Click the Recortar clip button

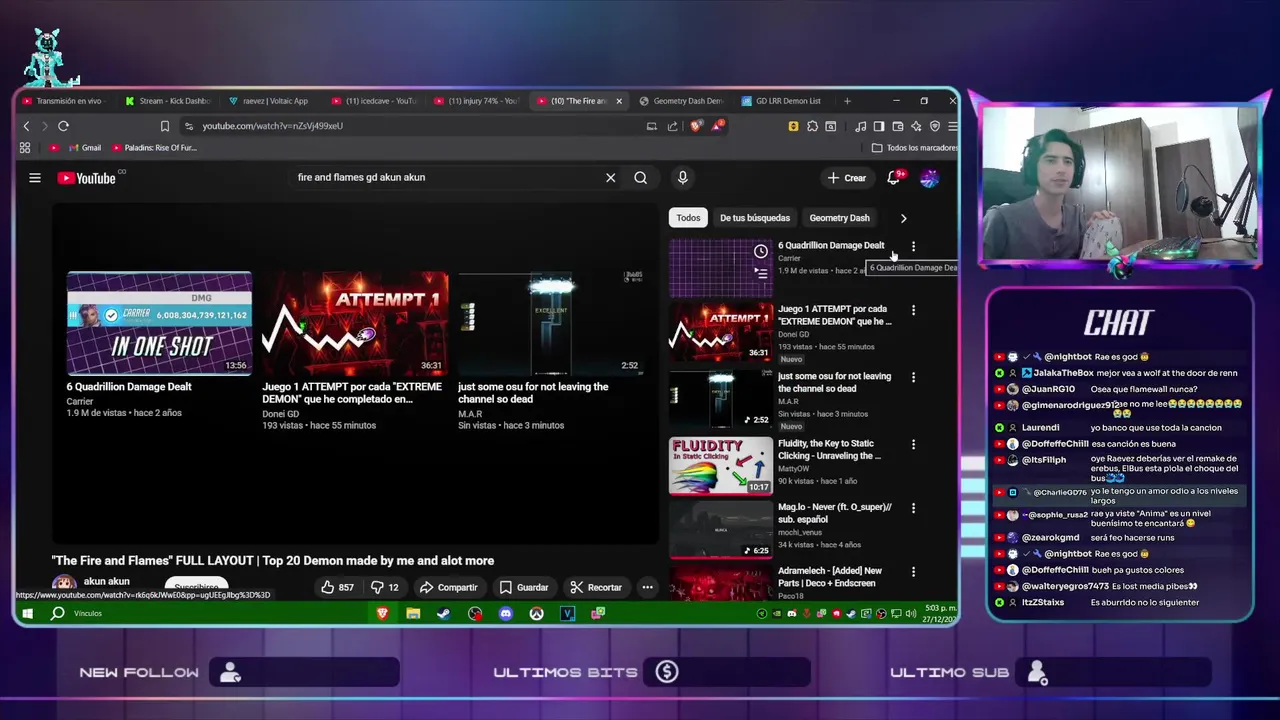pos(595,587)
